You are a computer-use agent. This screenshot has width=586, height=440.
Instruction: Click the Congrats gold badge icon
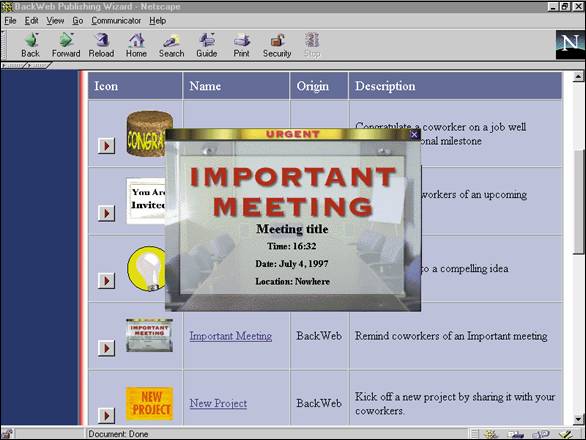point(146,133)
